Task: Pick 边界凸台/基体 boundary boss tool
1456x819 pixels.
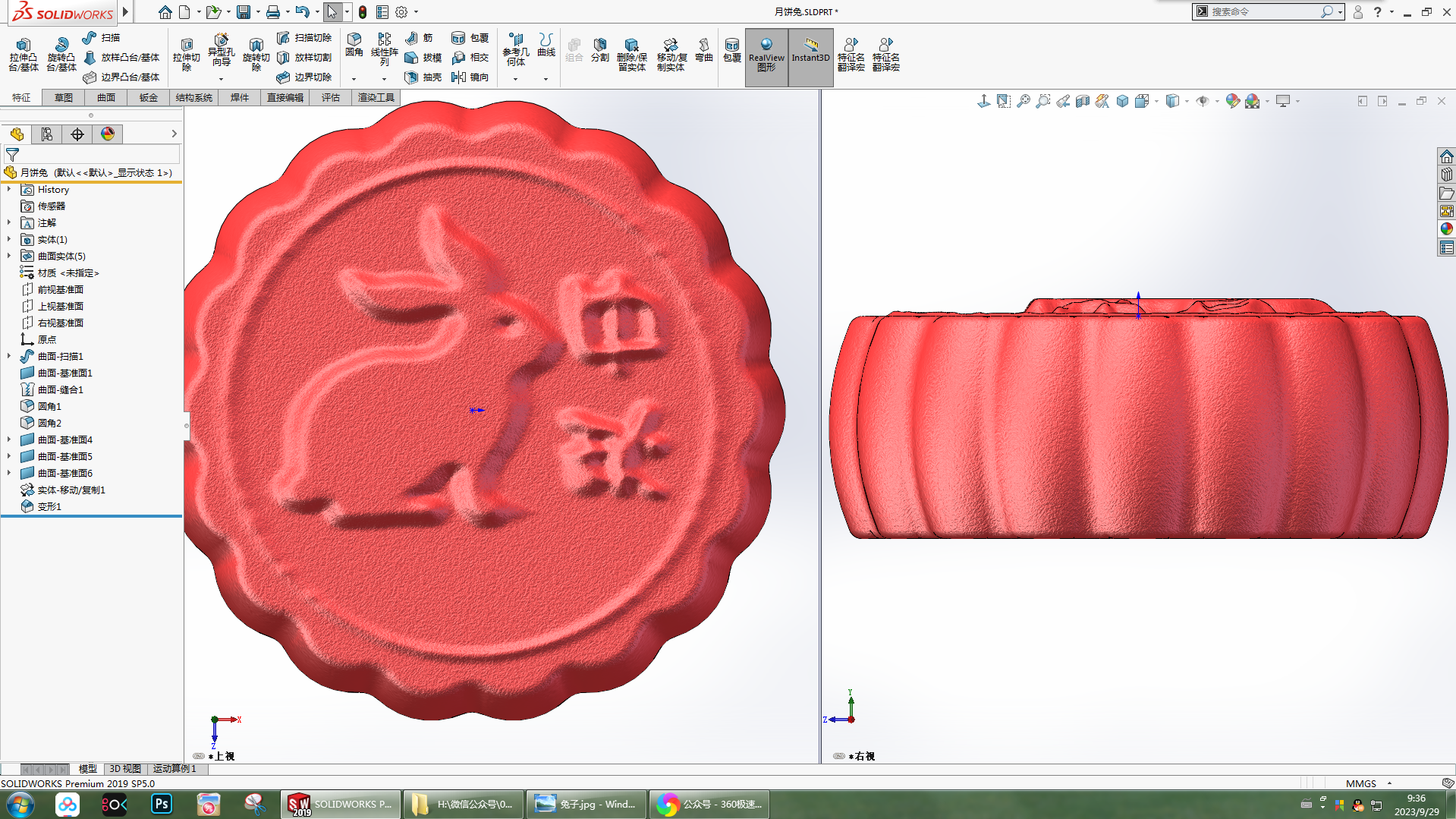Action: (121, 77)
